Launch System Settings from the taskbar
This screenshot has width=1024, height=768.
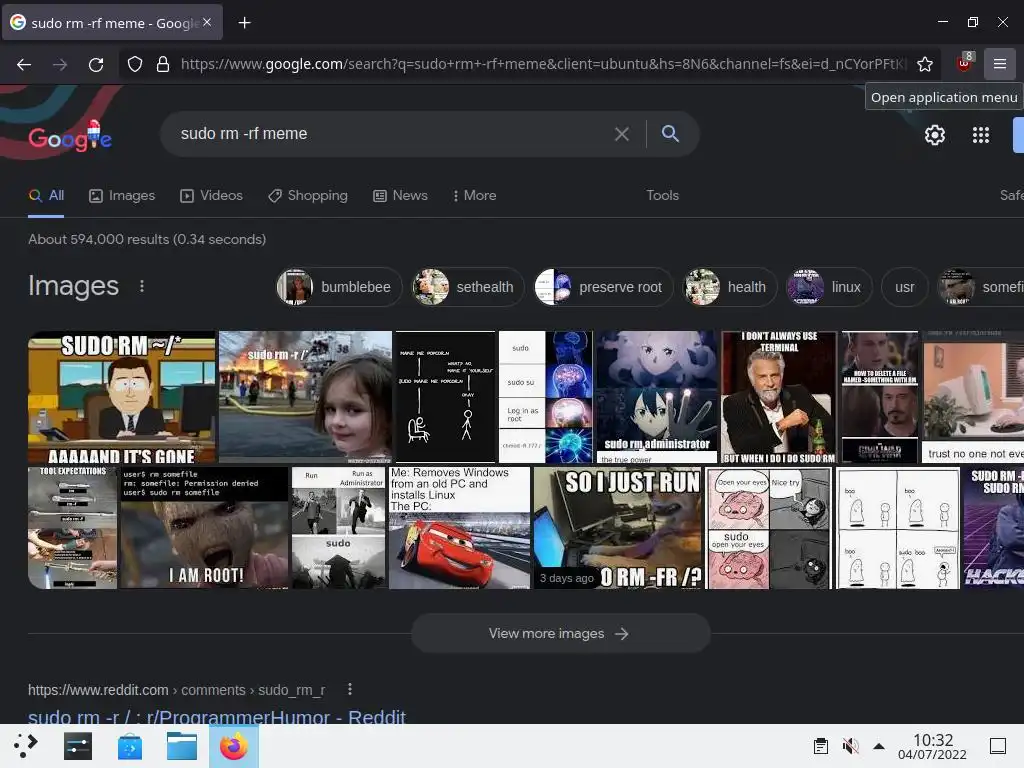click(78, 746)
